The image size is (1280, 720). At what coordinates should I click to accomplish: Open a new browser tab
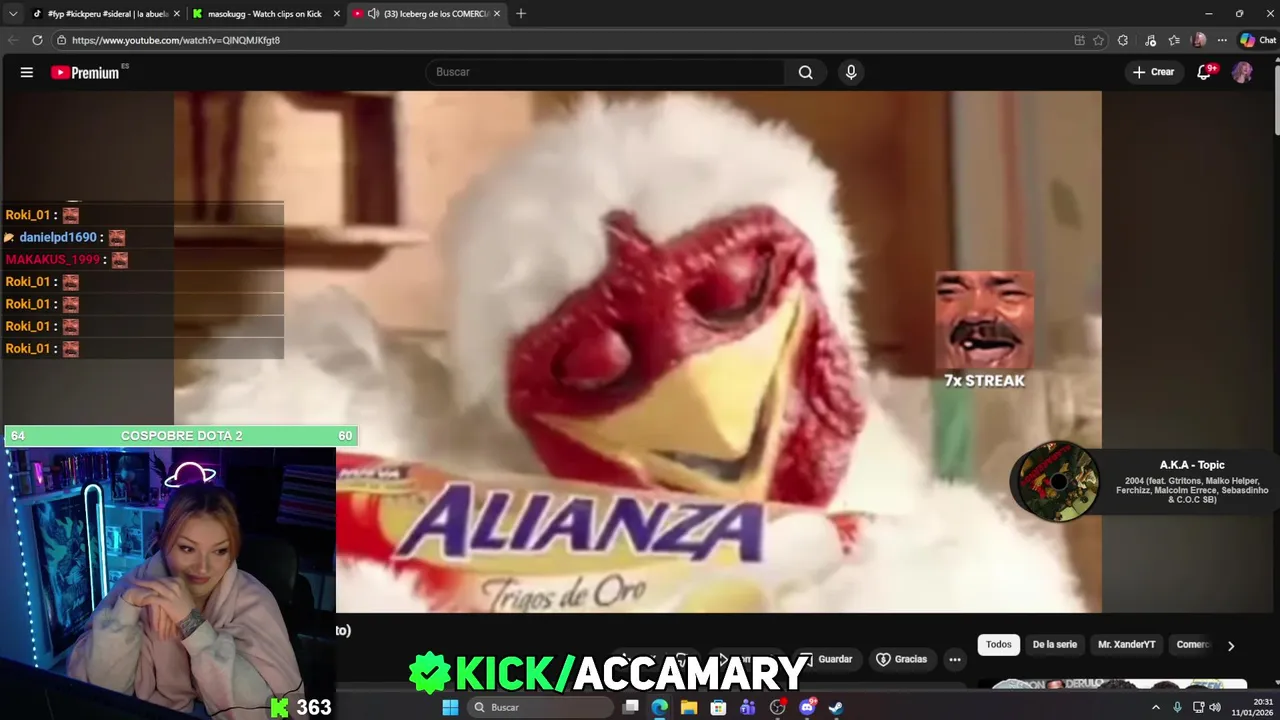point(521,14)
